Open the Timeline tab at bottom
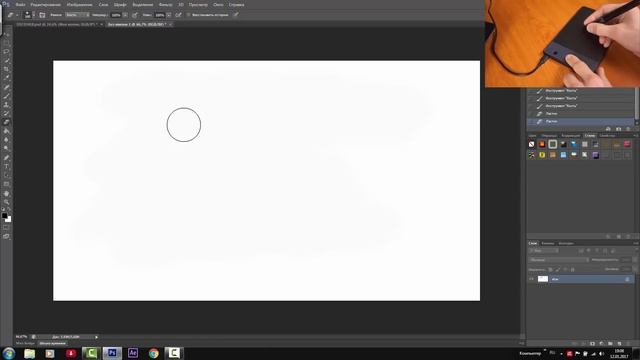Image resolution: width=640 pixels, height=360 pixels. [53, 344]
